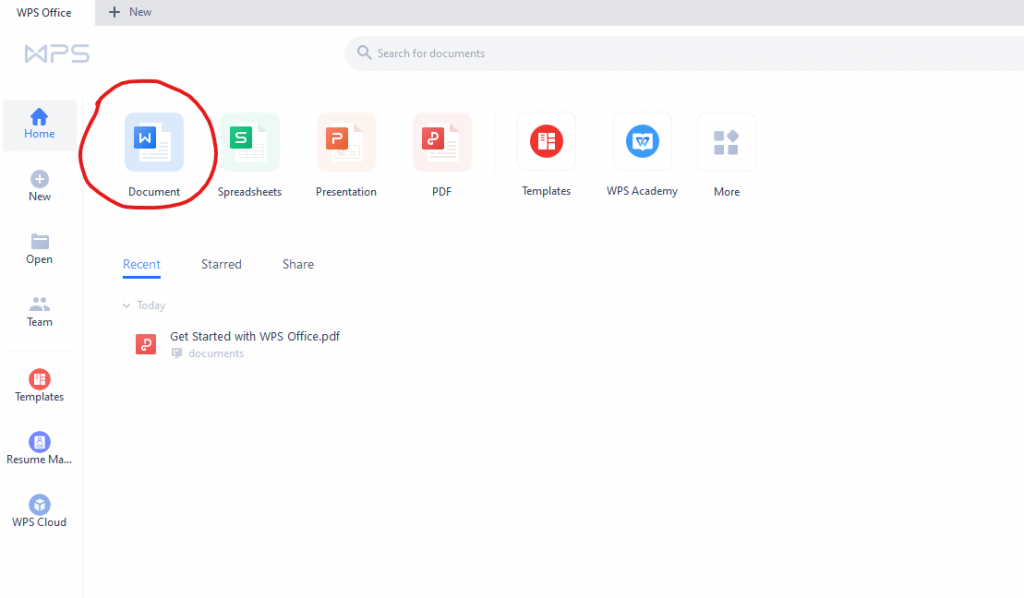Open Get Started with WPS Office.pdf
The height and width of the screenshot is (598, 1024).
pos(255,336)
